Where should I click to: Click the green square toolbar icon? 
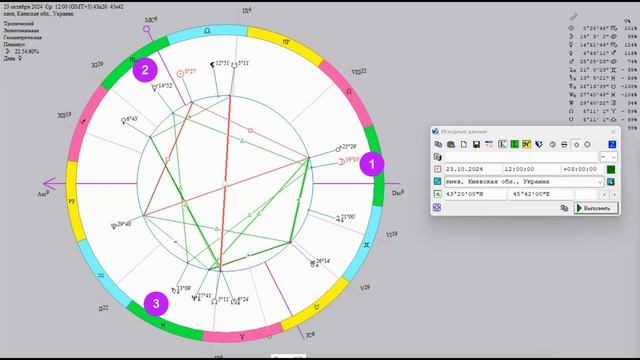click(515, 144)
